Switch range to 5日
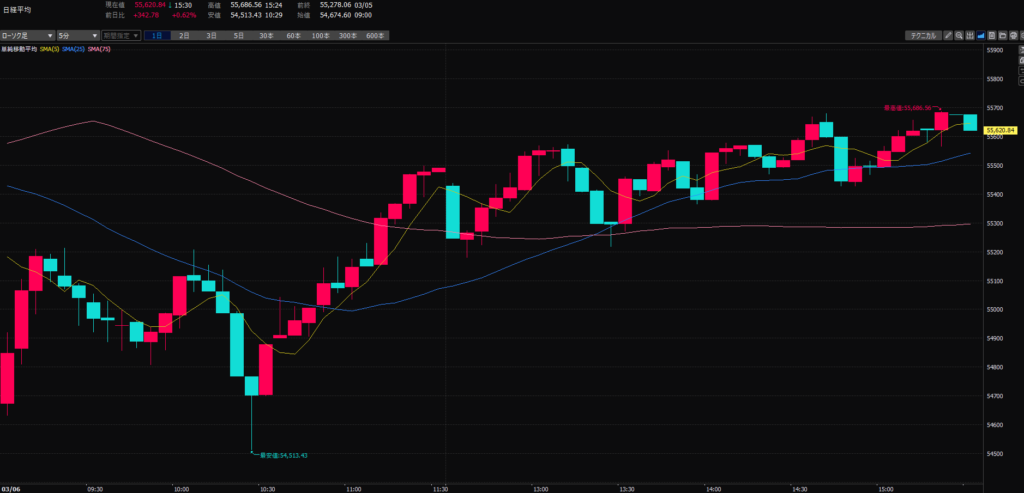 coord(238,35)
